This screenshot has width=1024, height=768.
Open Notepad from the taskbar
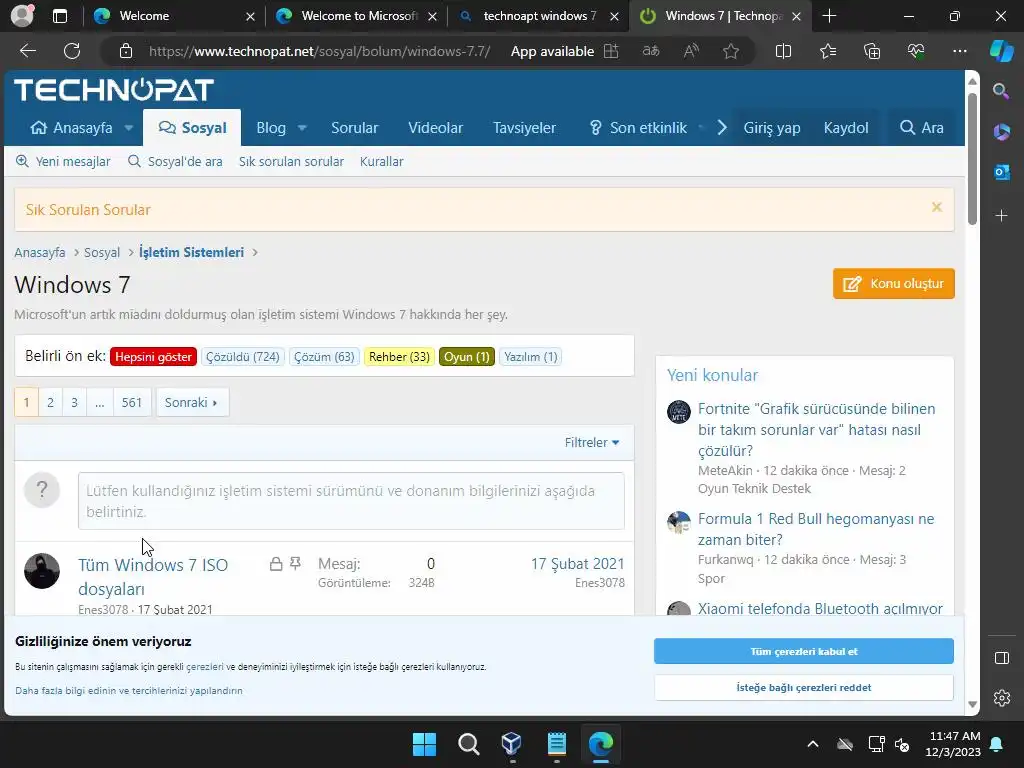coord(556,744)
